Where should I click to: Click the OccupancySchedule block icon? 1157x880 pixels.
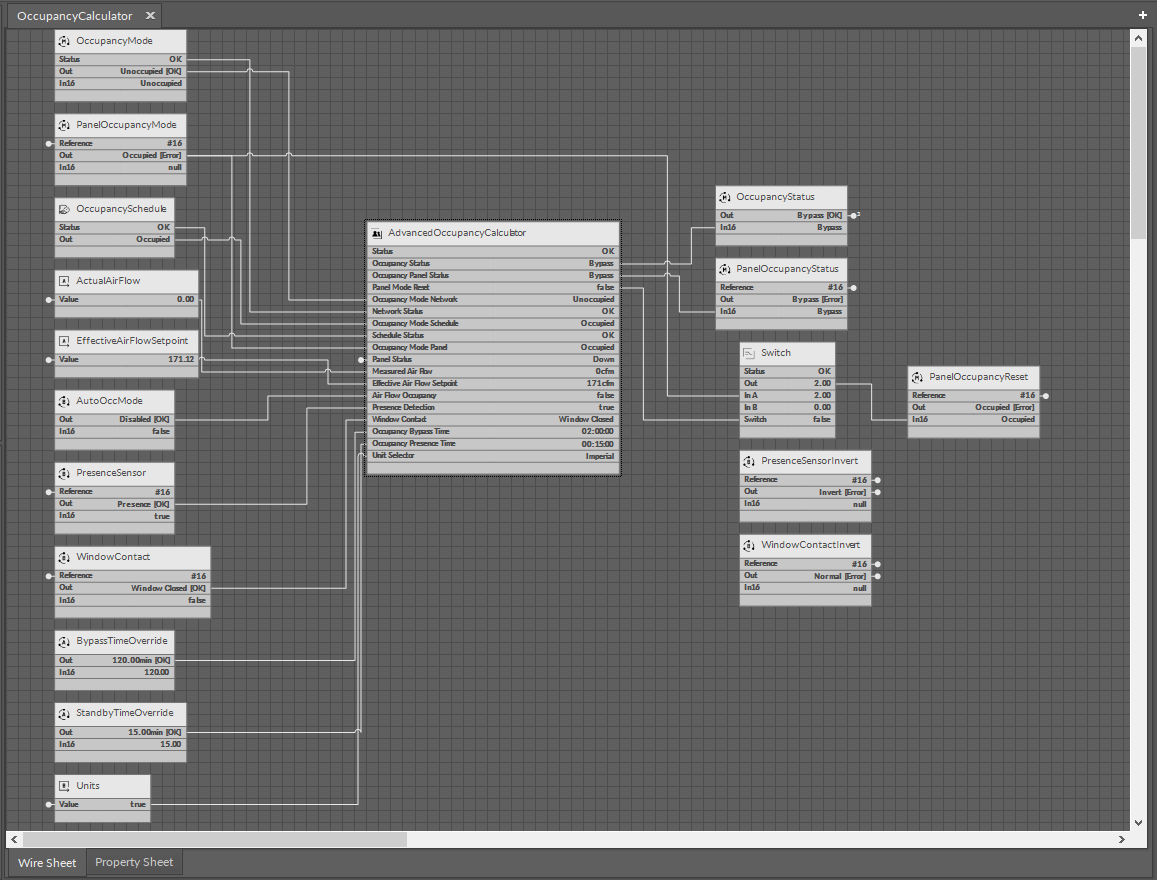(64, 209)
